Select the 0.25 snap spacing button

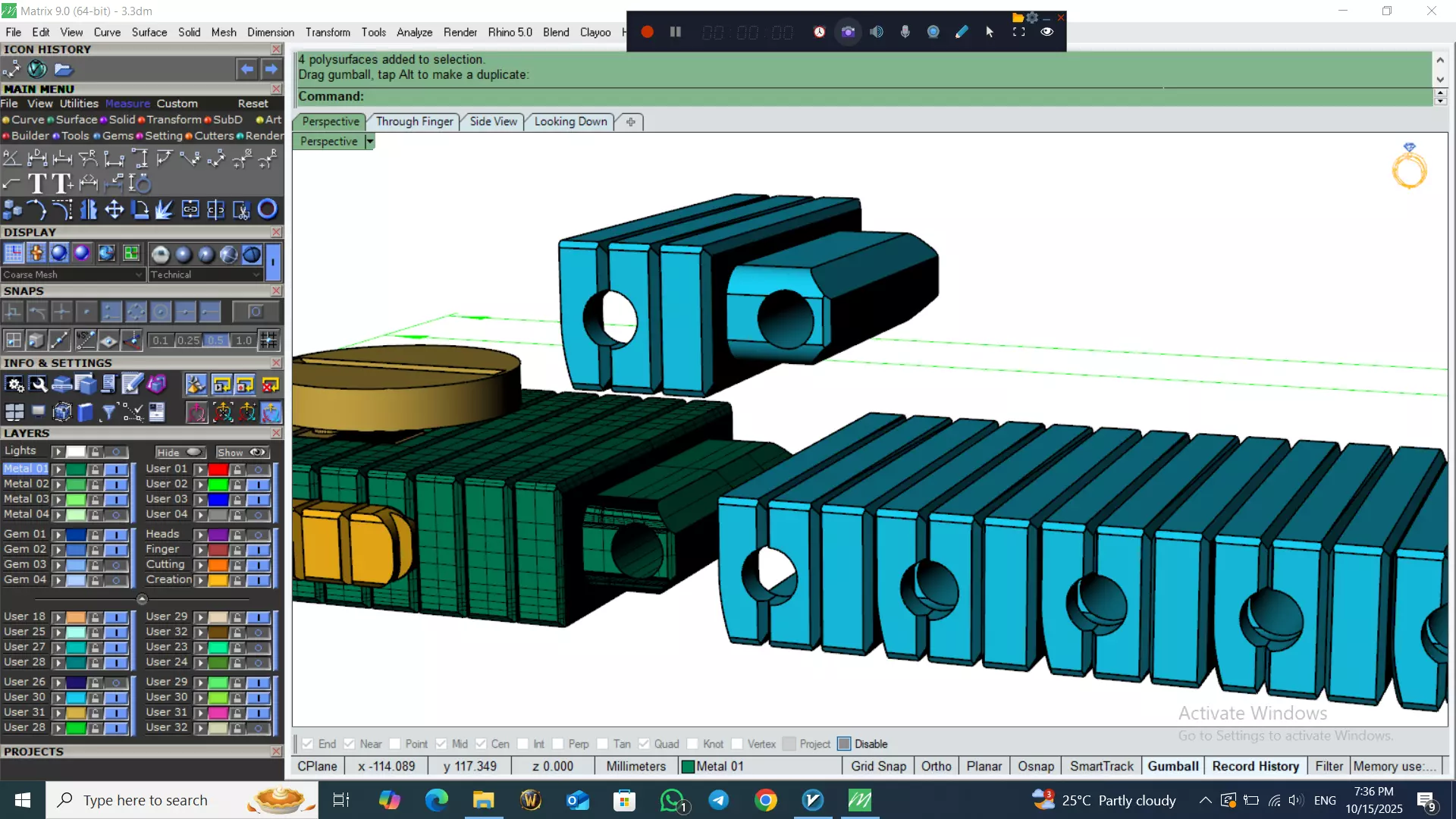[188, 340]
